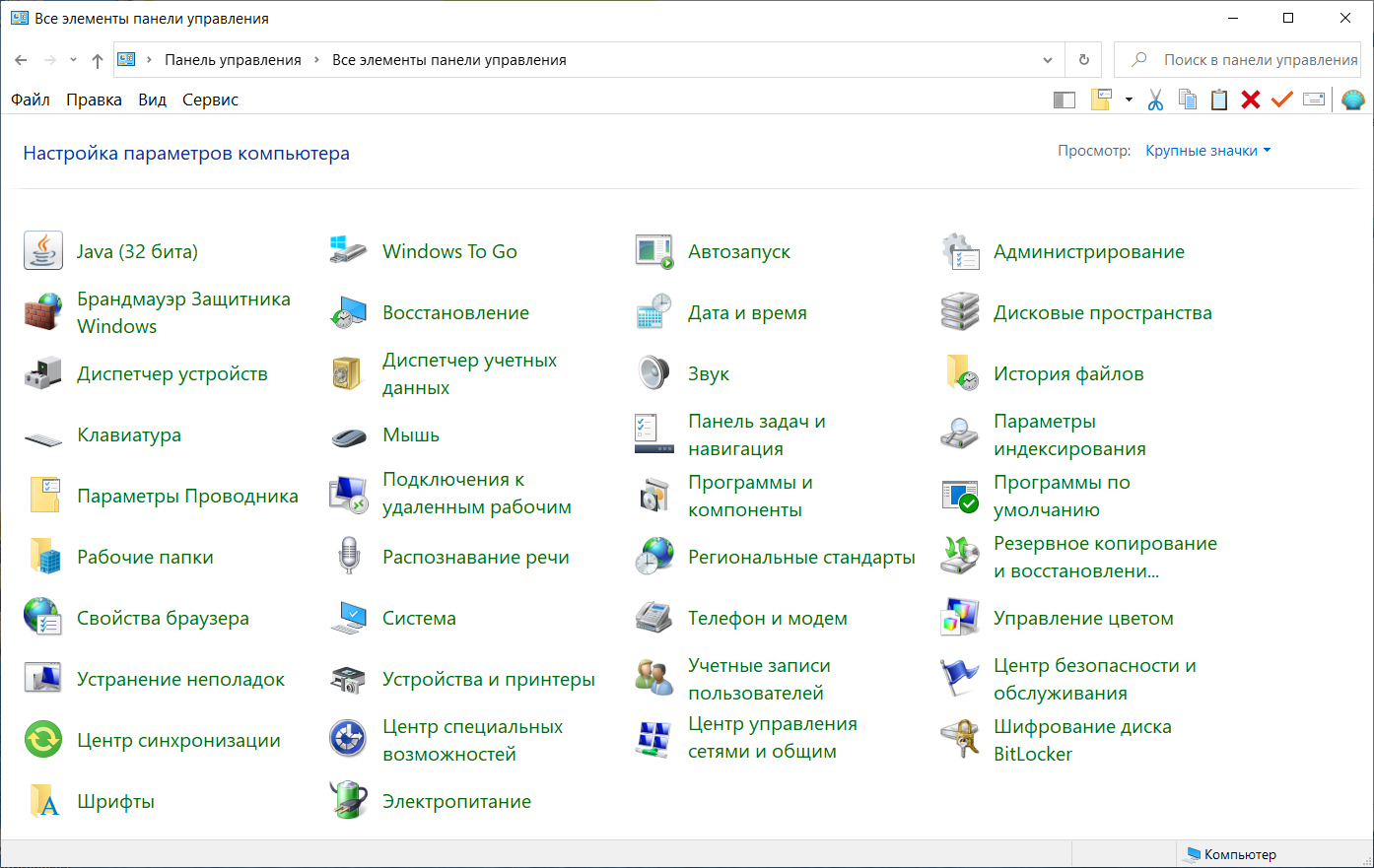
Task: Toggle the navigation pane toolbar button
Action: coord(1065,100)
